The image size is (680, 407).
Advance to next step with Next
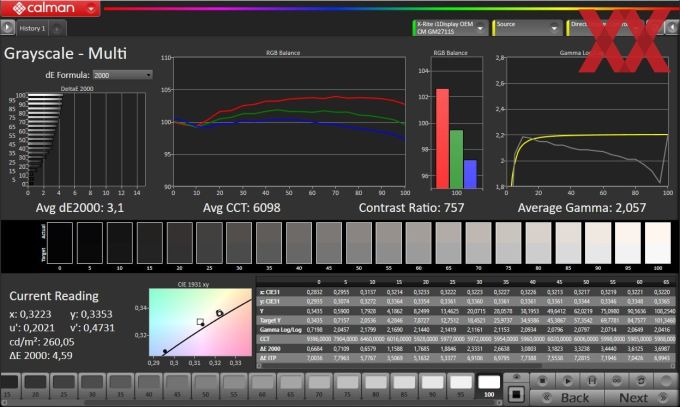click(641, 397)
